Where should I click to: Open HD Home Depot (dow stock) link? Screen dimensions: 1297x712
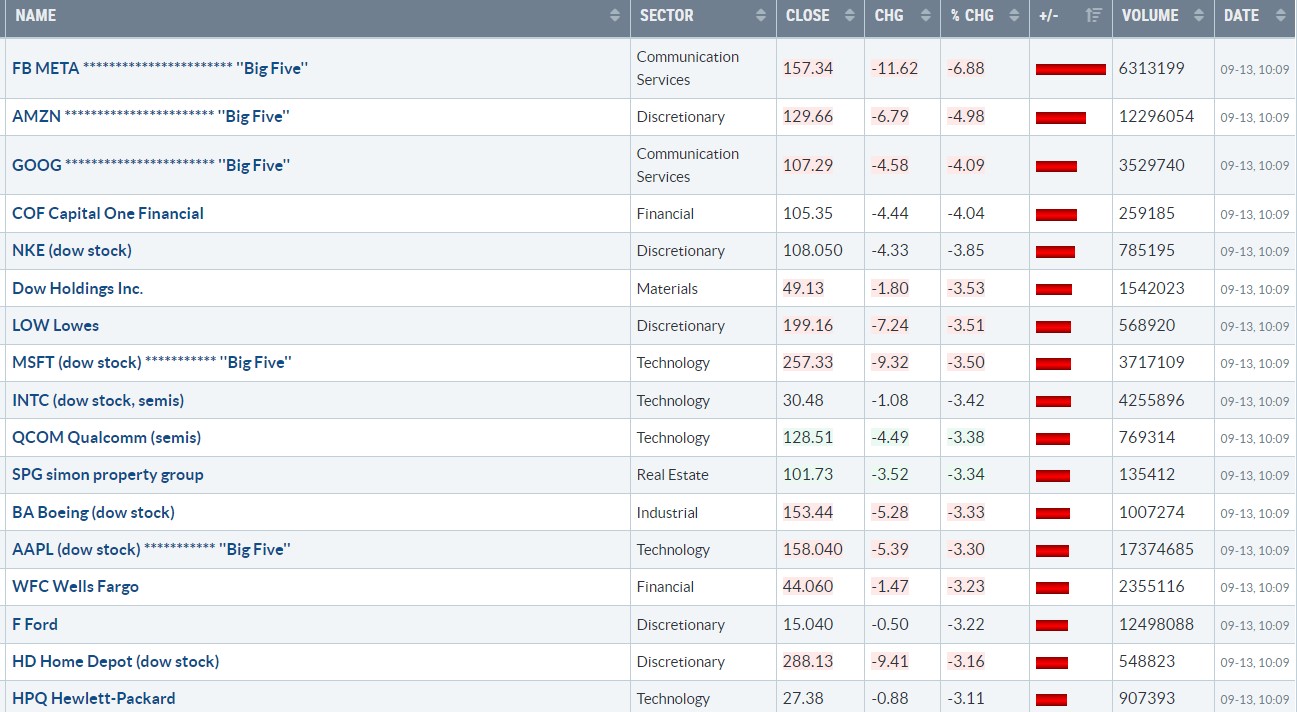116,661
